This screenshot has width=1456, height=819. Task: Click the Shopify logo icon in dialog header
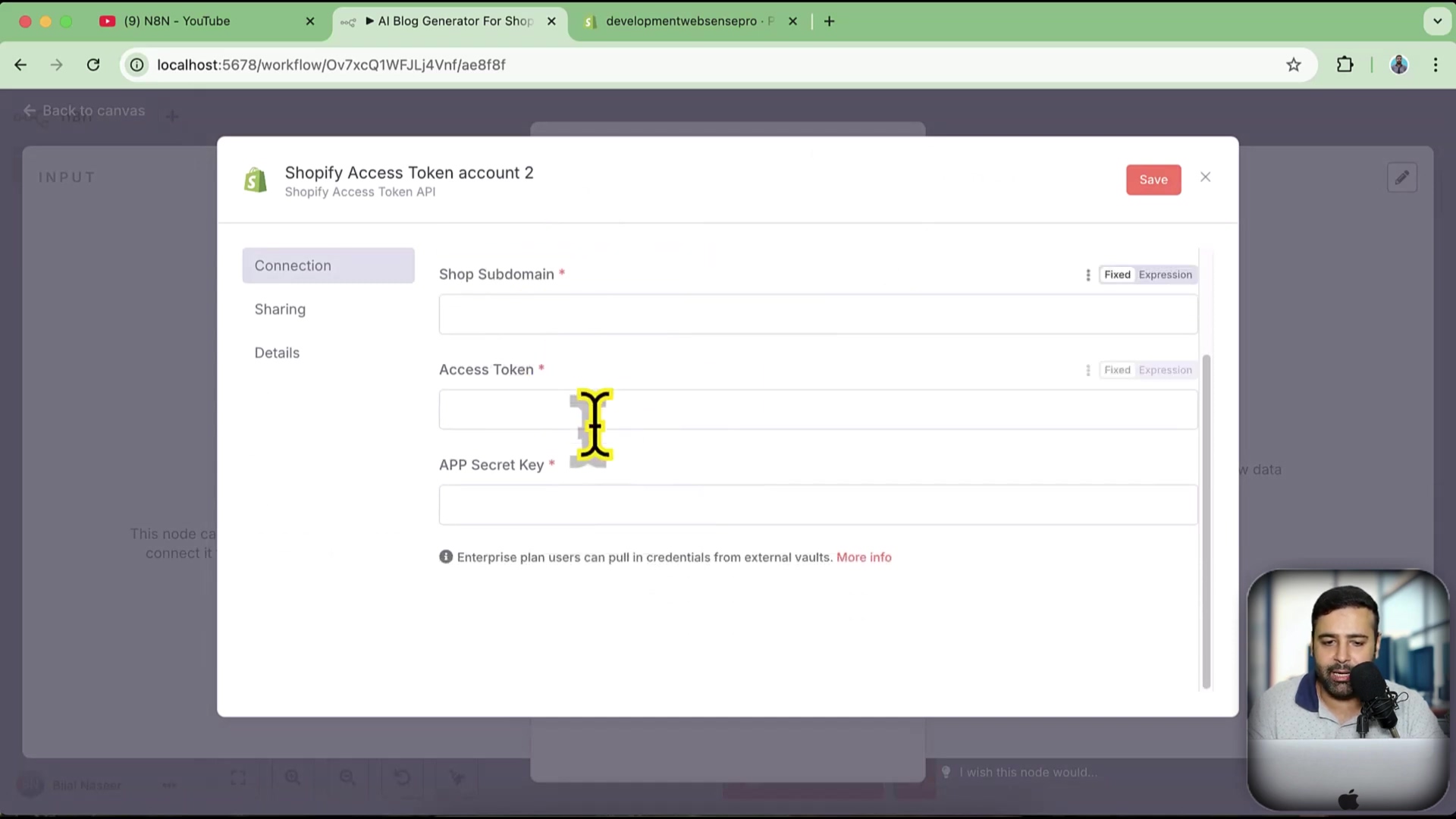pyautogui.click(x=256, y=180)
